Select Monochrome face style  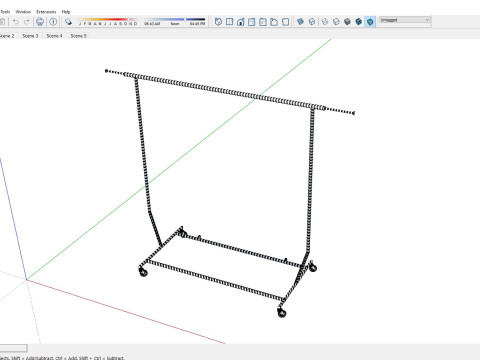tap(370, 22)
